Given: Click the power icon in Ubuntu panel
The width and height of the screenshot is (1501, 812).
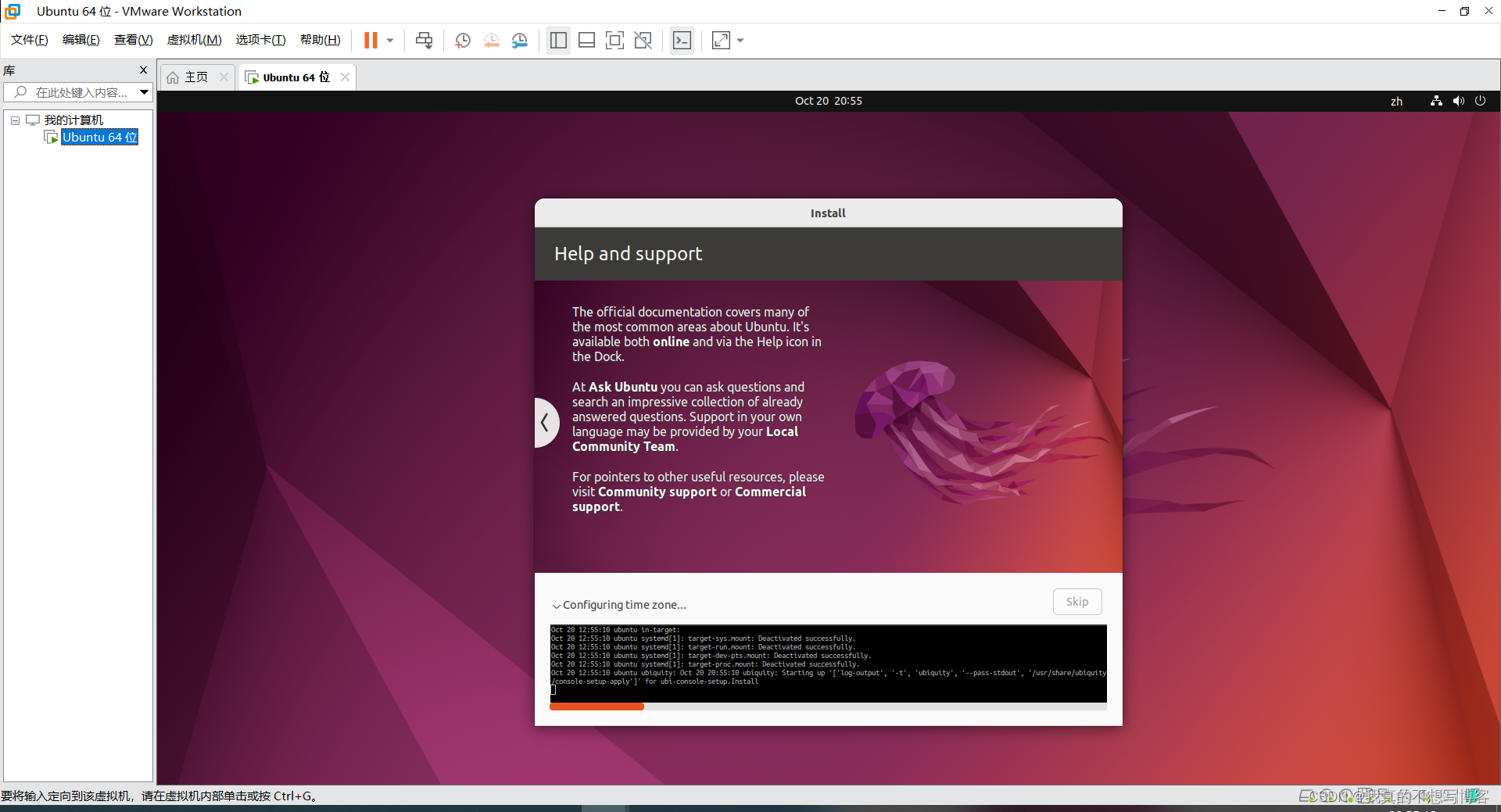Looking at the screenshot, I should click(x=1480, y=101).
